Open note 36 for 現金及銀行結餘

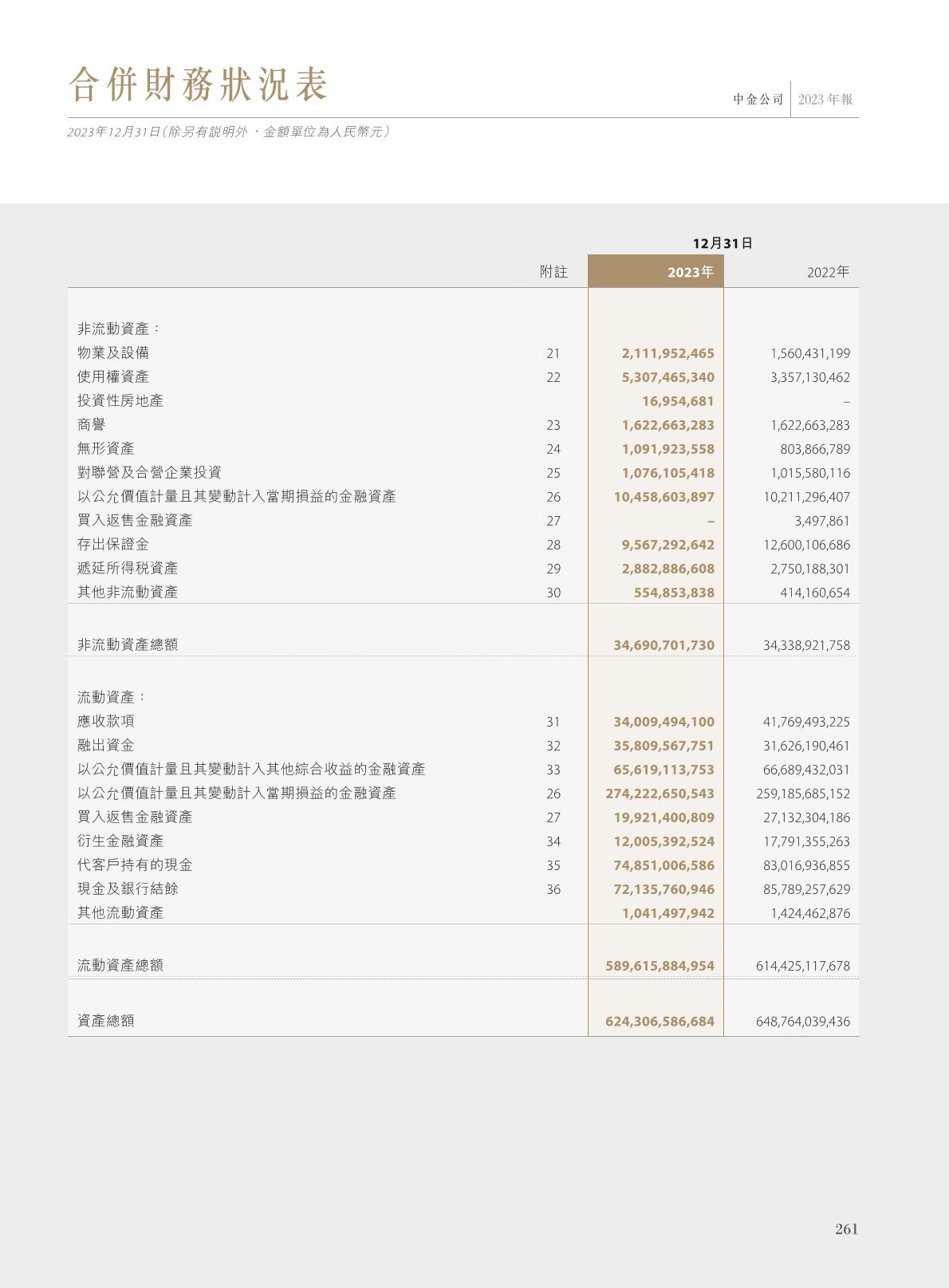click(x=553, y=889)
